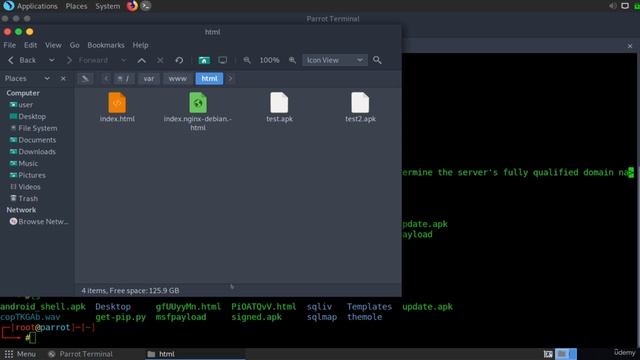This screenshot has height=360, width=640.
Task: Expand the Back history dropdown
Action: [x=51, y=60]
